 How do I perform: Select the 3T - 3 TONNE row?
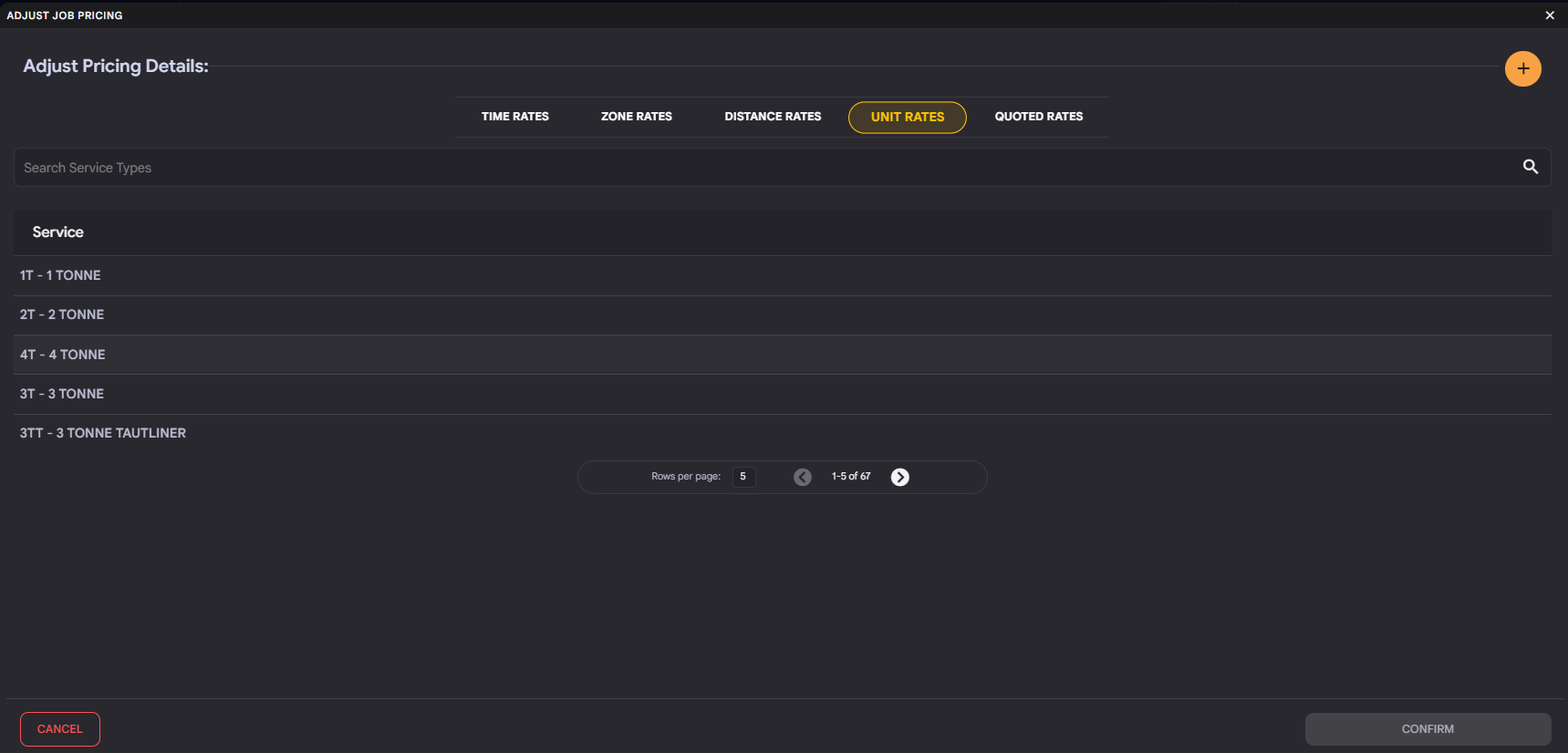pyautogui.click(x=783, y=394)
